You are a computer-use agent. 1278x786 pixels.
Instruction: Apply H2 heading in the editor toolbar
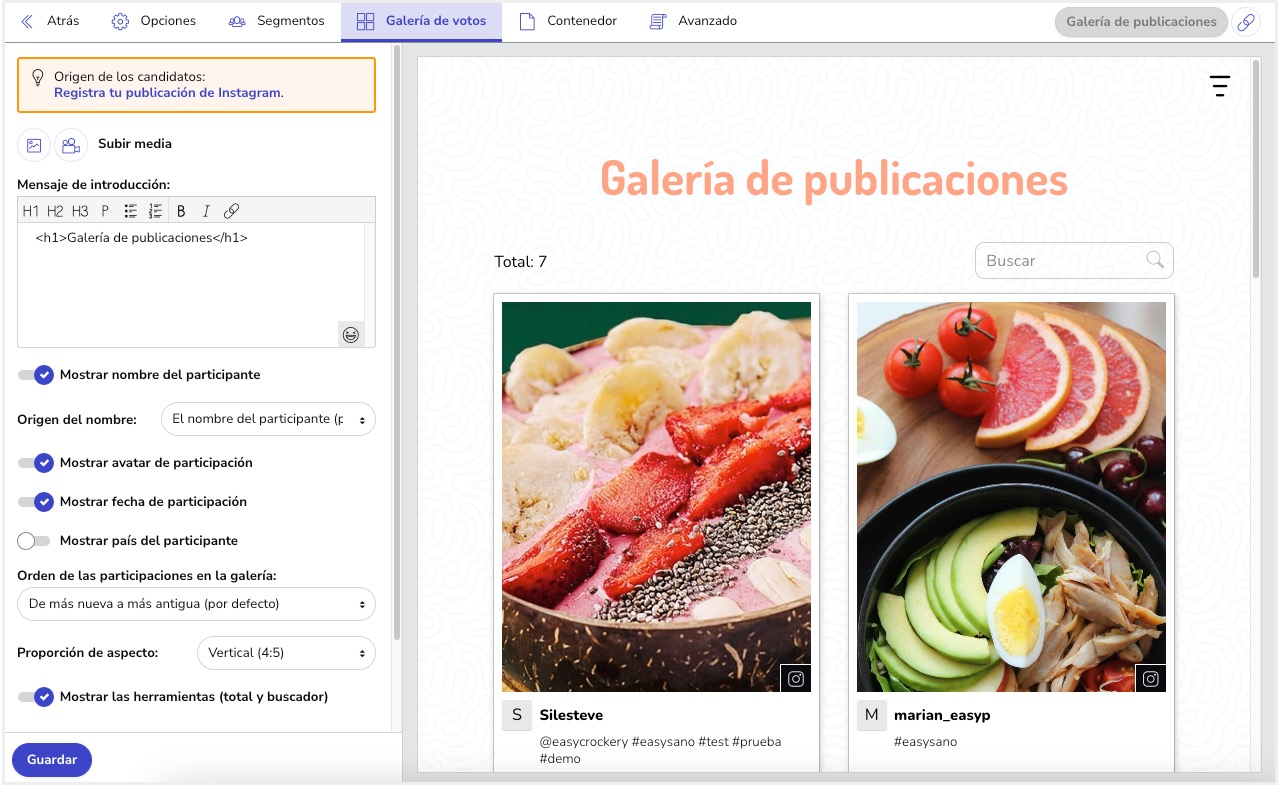[55, 211]
